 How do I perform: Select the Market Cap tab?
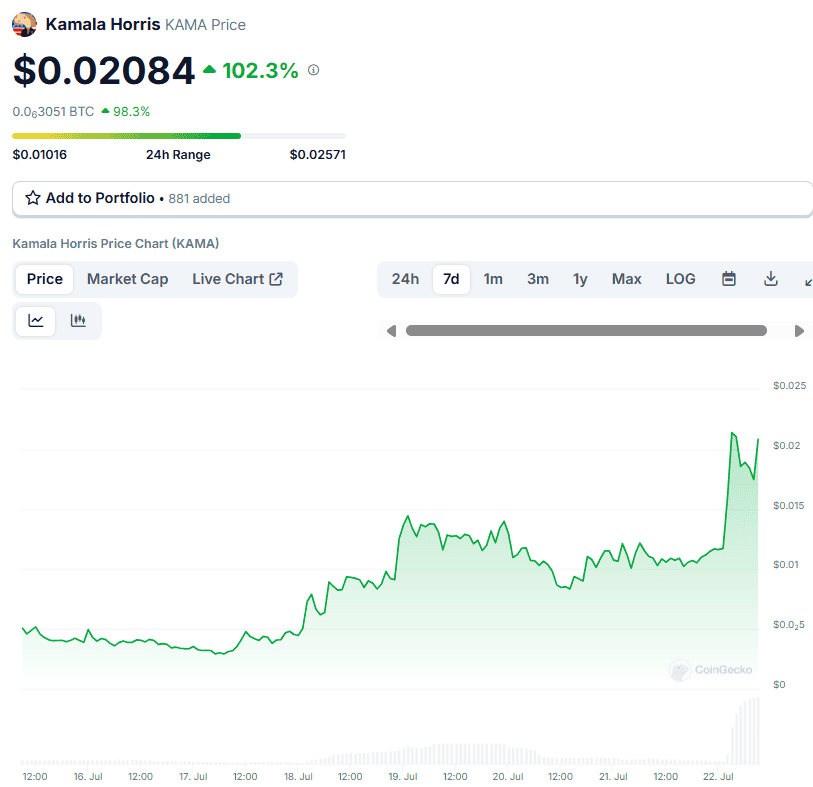[x=128, y=279]
